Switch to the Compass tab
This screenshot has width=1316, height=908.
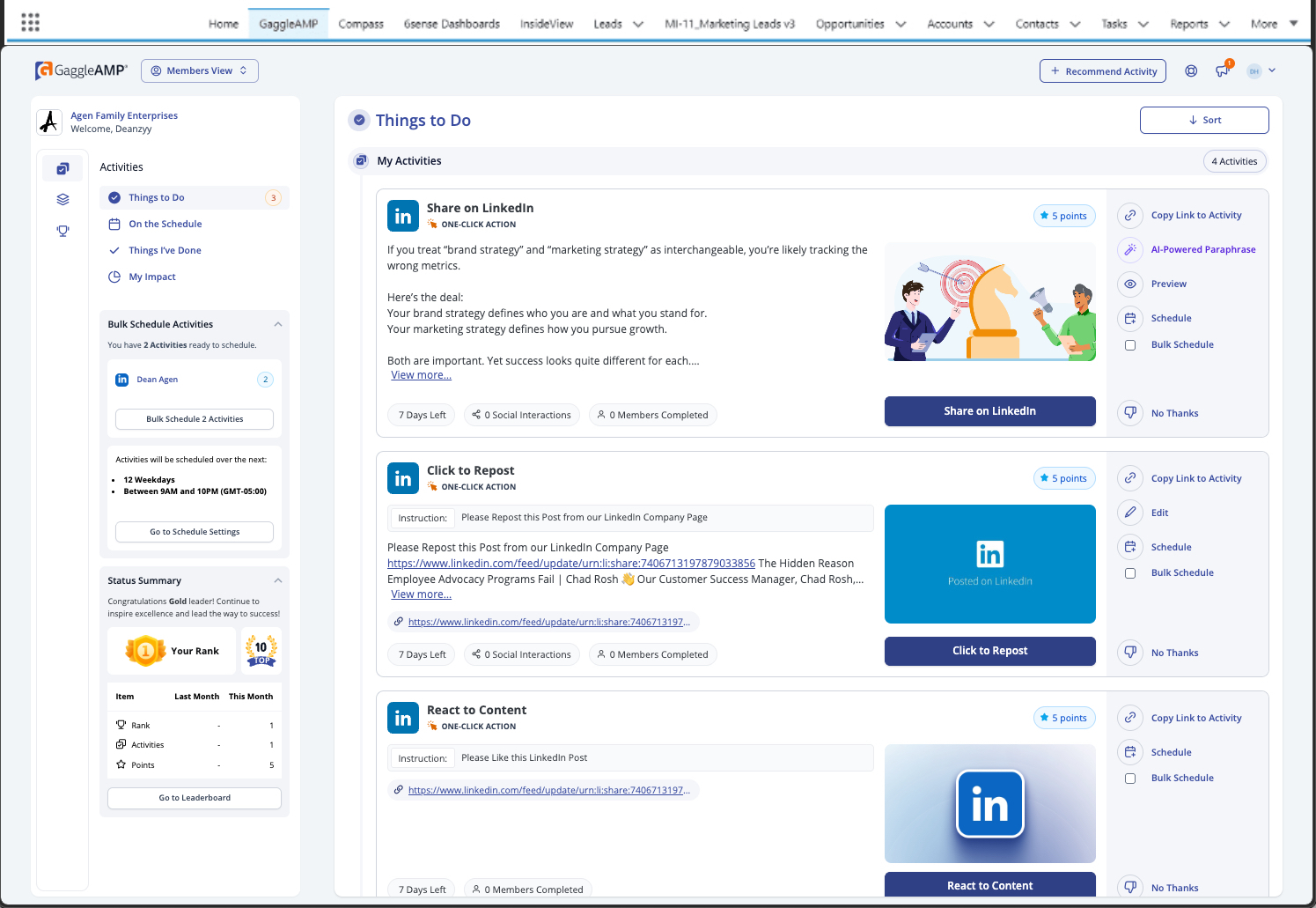coord(361,24)
